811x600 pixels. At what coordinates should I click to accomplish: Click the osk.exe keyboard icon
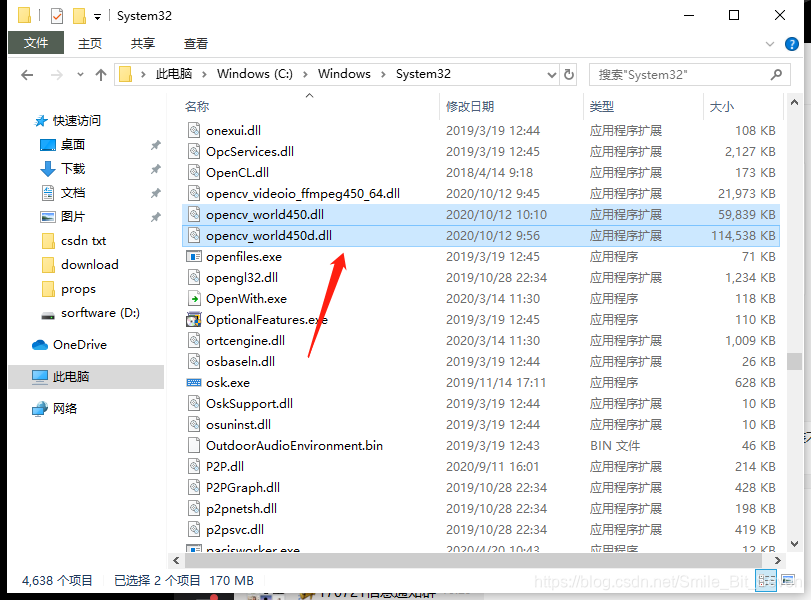pos(194,383)
